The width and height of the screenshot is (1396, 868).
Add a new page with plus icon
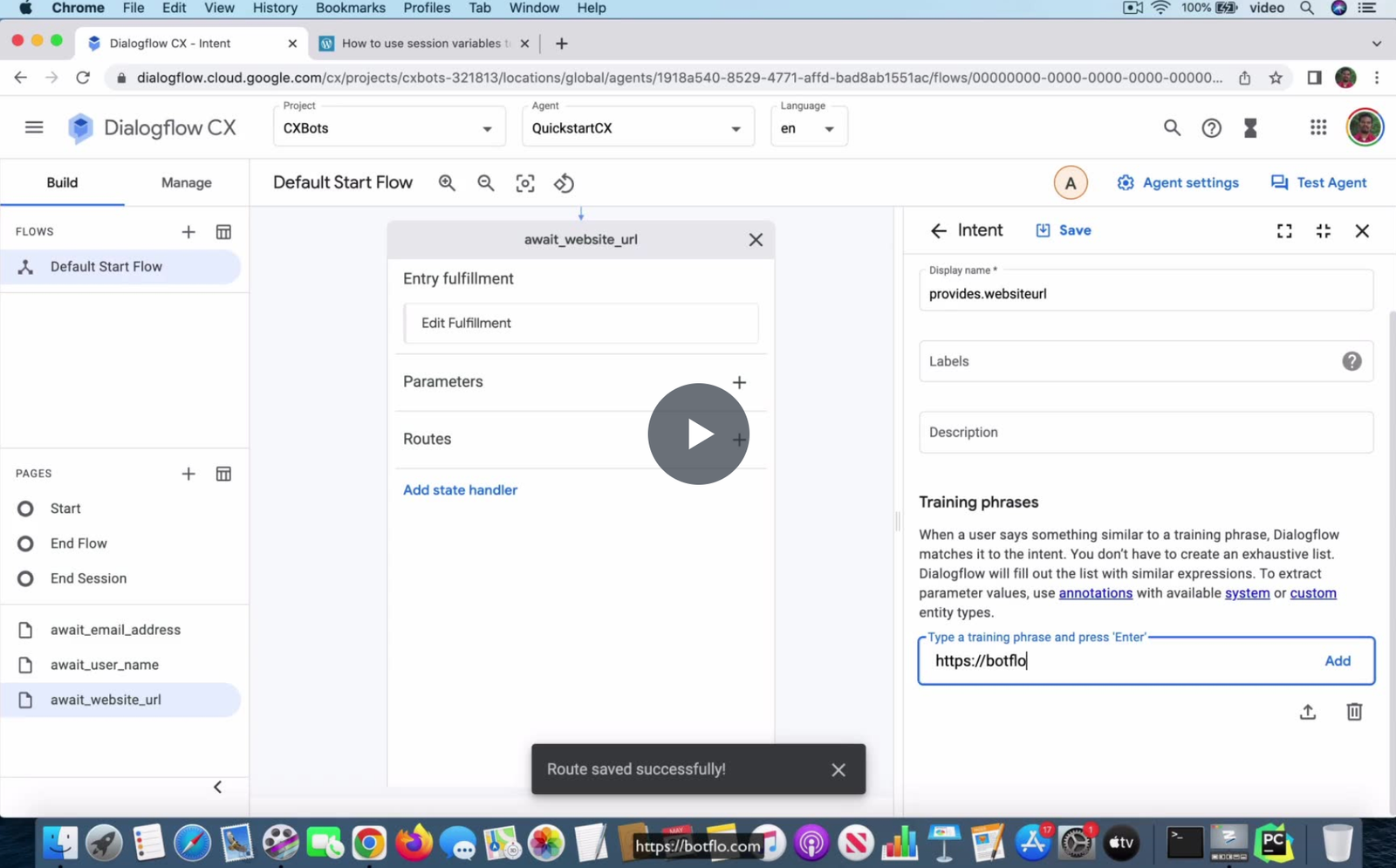[x=188, y=474]
